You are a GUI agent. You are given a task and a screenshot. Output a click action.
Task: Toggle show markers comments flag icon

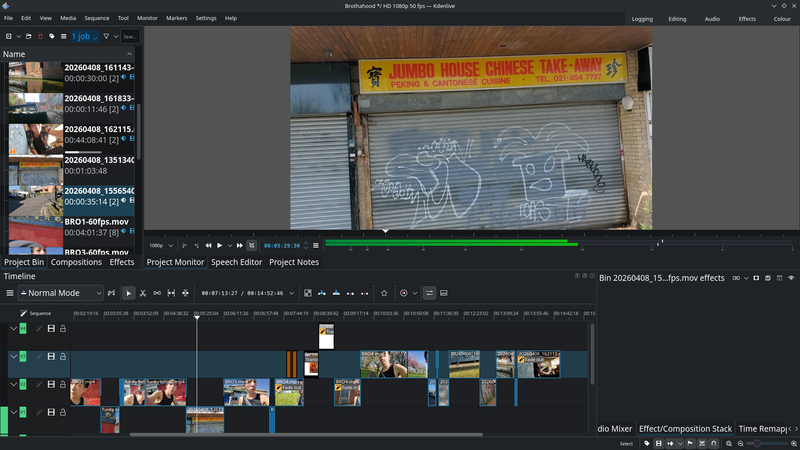click(690, 444)
